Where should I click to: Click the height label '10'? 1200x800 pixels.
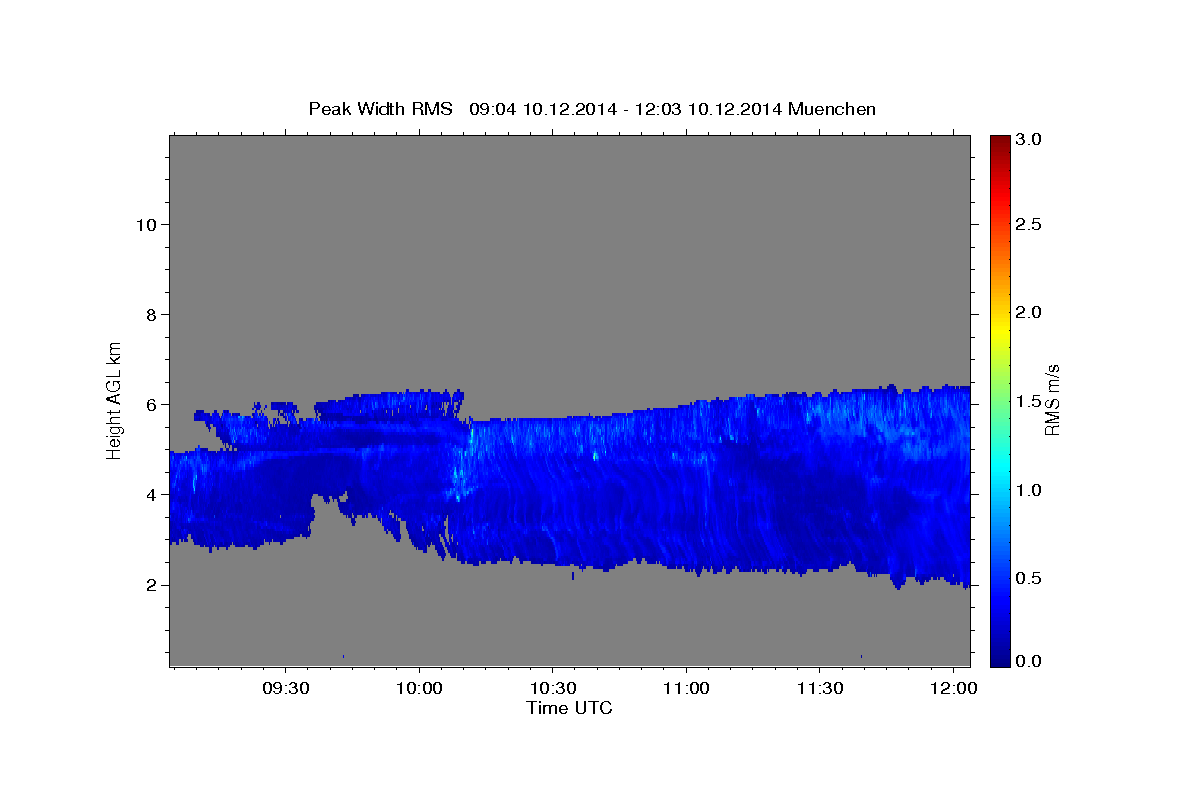point(145,224)
